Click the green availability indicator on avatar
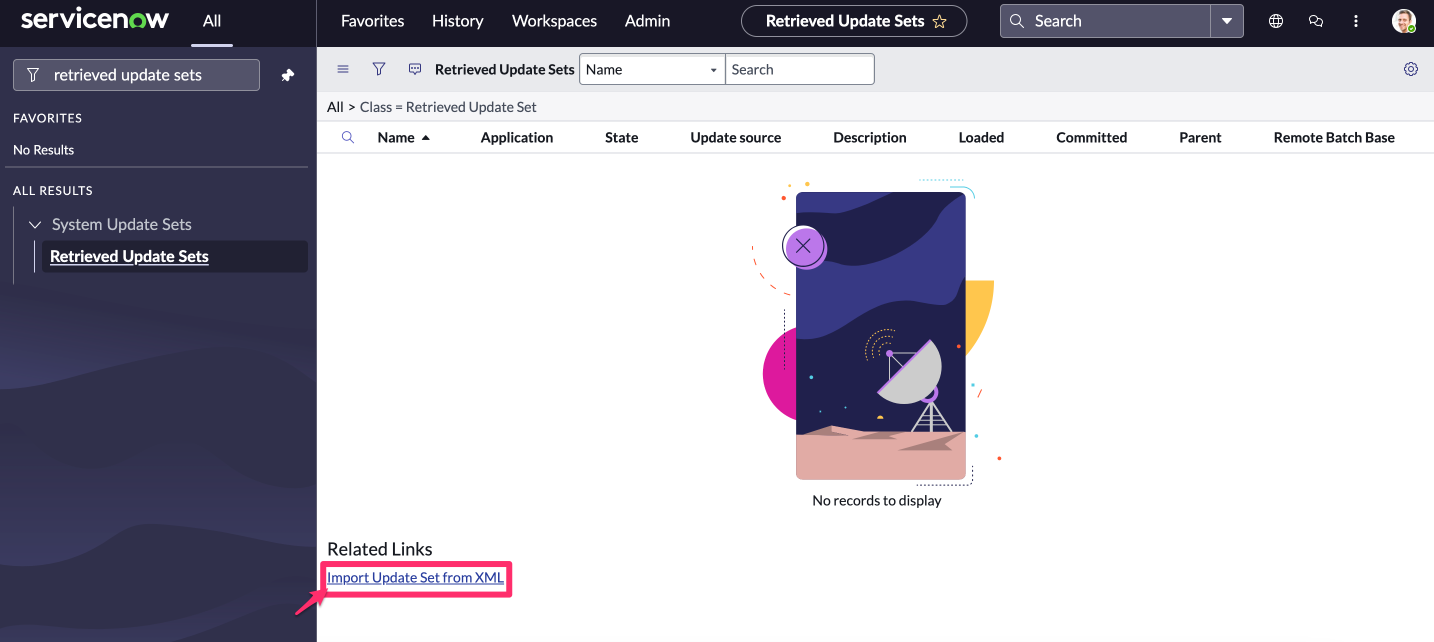The height and width of the screenshot is (642, 1434). coord(1413,29)
